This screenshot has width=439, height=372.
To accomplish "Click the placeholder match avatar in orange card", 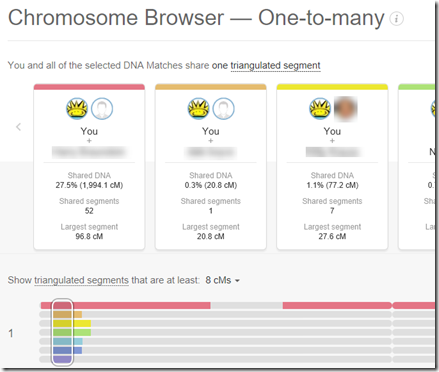I will coord(224,109).
